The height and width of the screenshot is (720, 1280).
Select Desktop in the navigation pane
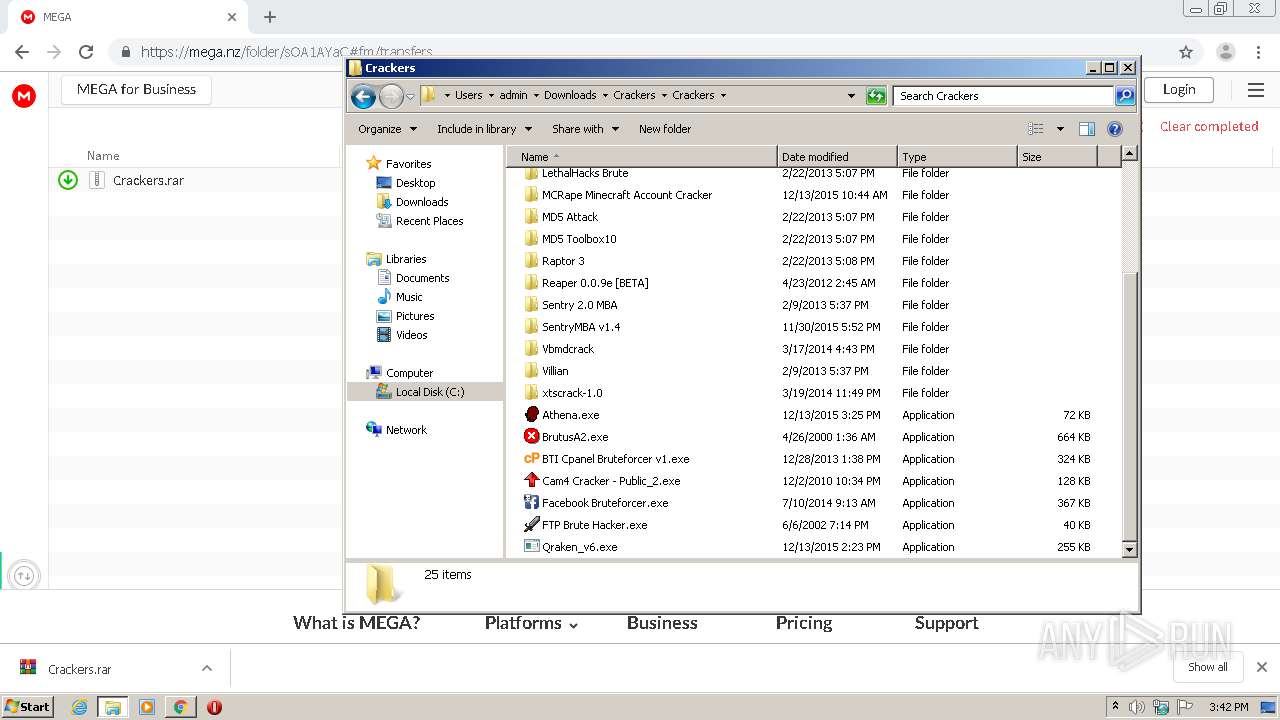415,183
